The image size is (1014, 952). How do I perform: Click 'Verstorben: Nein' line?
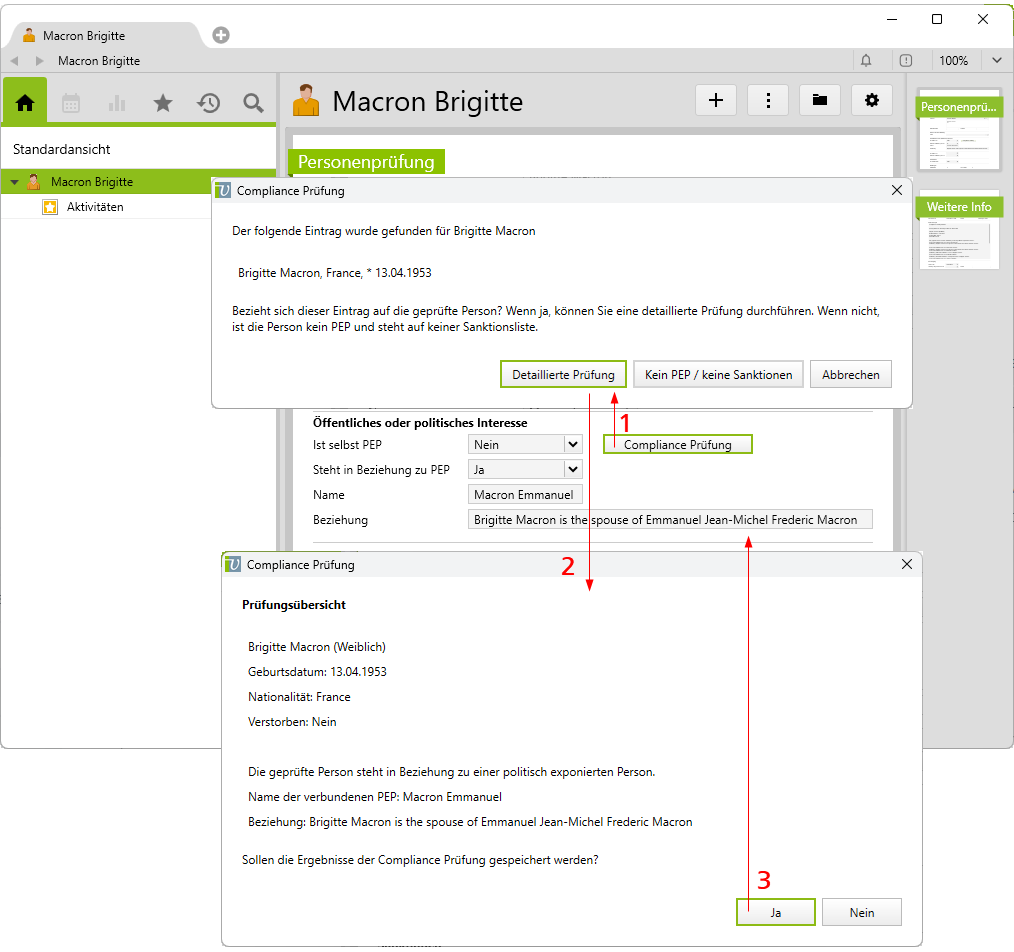point(292,722)
